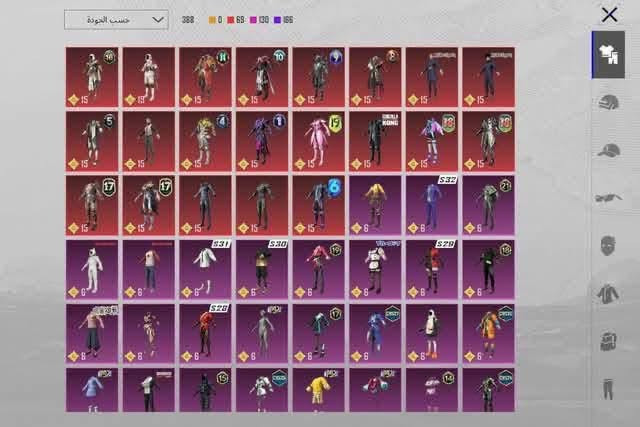Select the black-gold outfit tagged S30
This screenshot has width=640, height=427.
[262, 269]
